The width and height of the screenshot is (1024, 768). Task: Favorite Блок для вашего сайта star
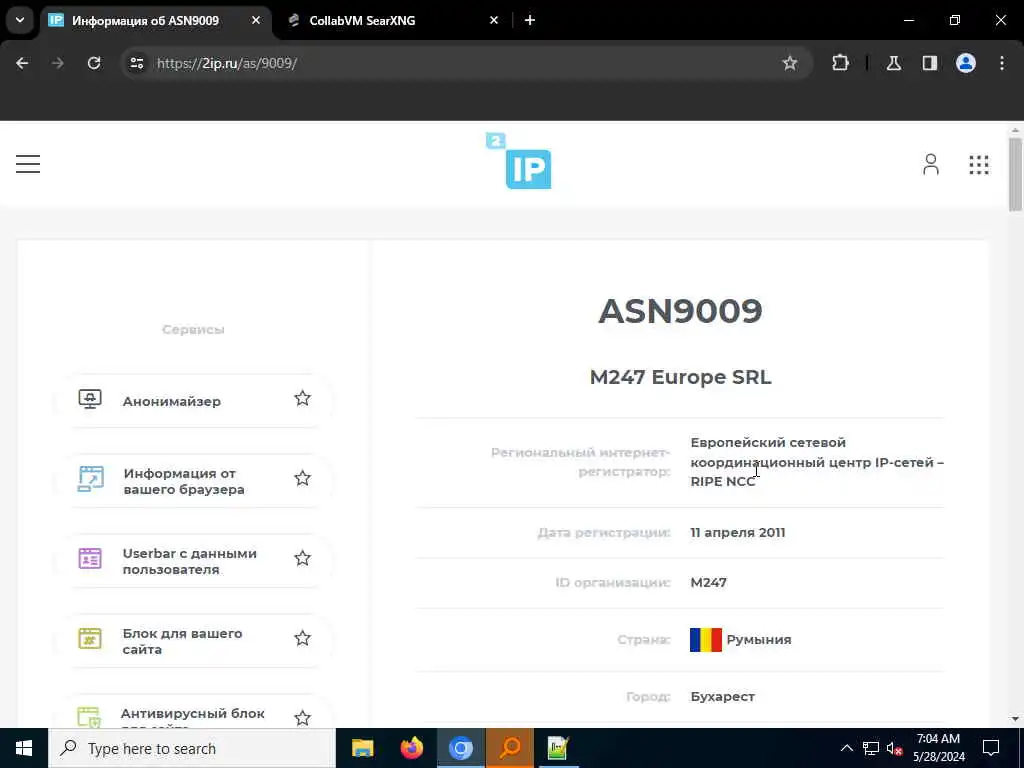[x=302, y=638]
